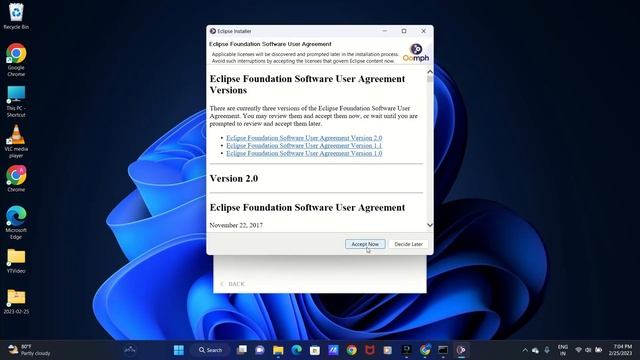Open the Chat (Teams) taskbar icon
This screenshot has width=640, height=360.
click(x=260, y=350)
